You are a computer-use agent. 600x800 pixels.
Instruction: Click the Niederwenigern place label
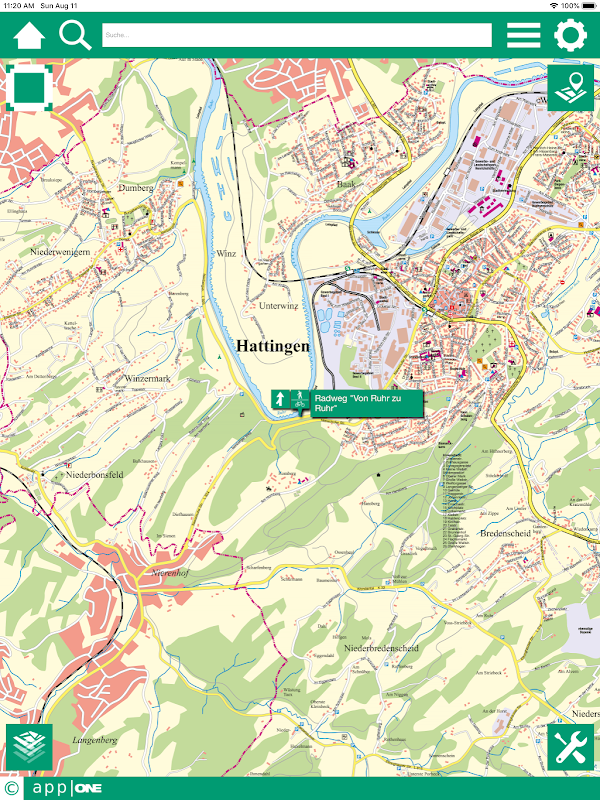click(x=60, y=252)
